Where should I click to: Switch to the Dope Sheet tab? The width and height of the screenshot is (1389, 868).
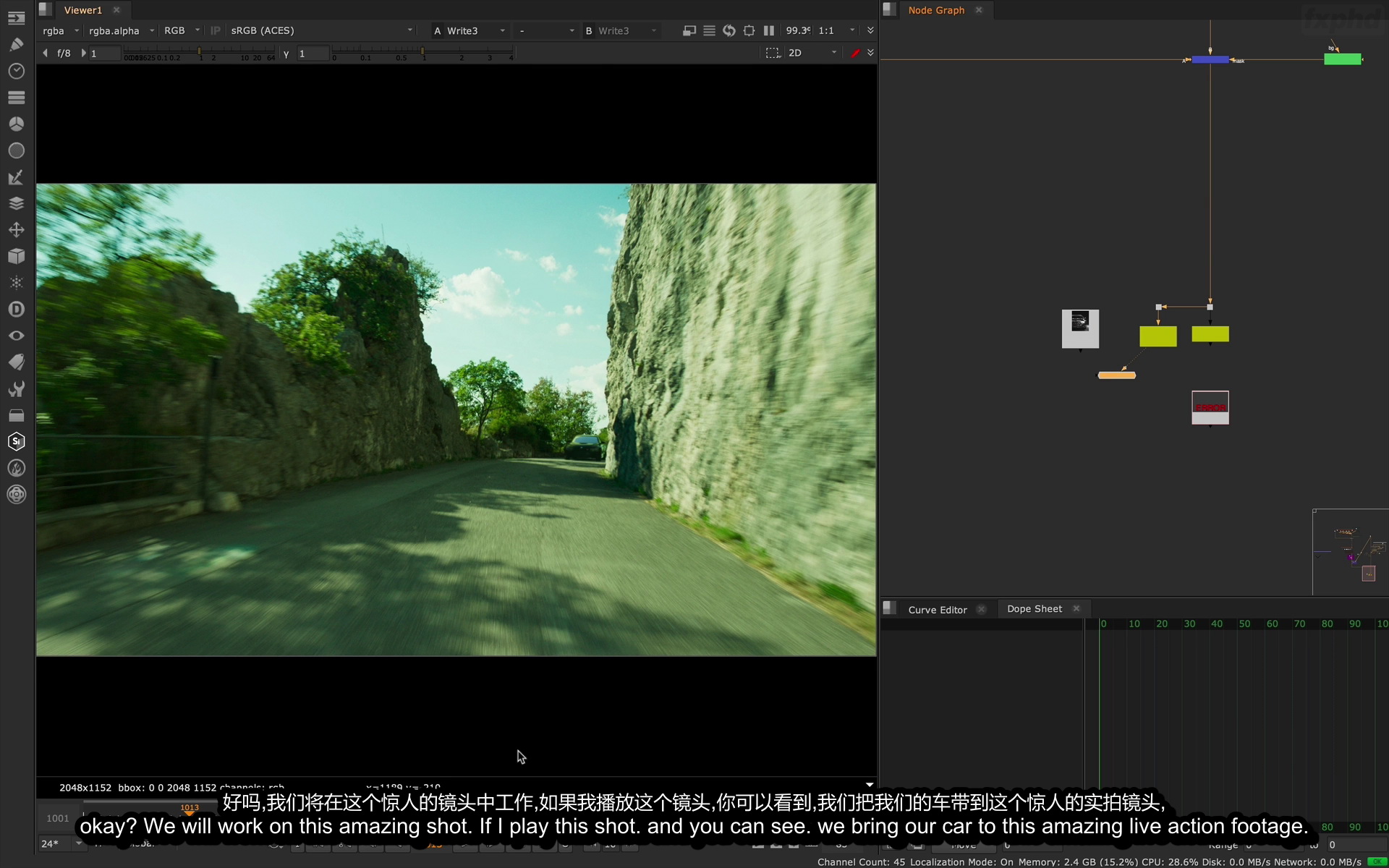click(1034, 608)
